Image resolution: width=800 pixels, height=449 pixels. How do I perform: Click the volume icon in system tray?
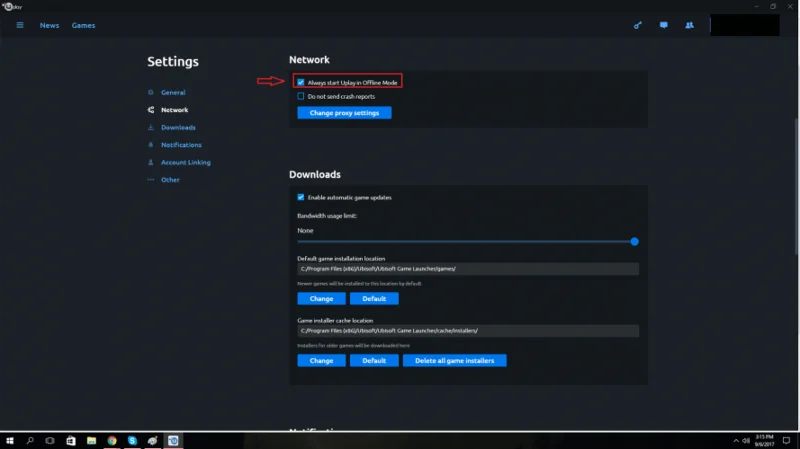point(746,441)
